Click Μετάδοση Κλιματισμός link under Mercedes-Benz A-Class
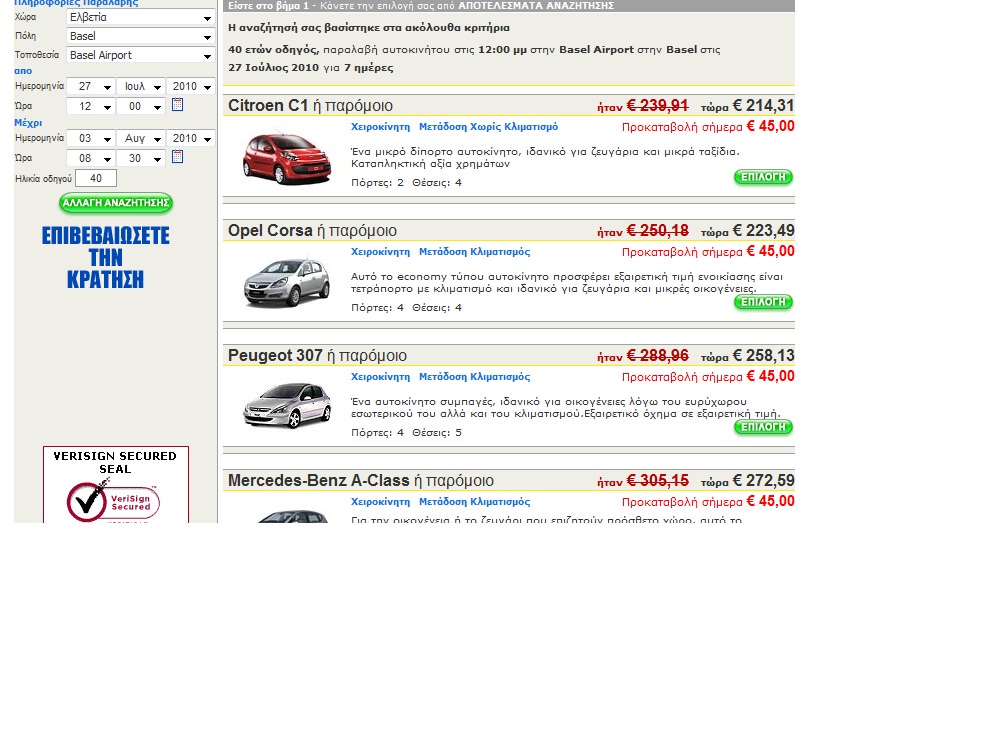The height and width of the screenshot is (750, 1000). 474,502
